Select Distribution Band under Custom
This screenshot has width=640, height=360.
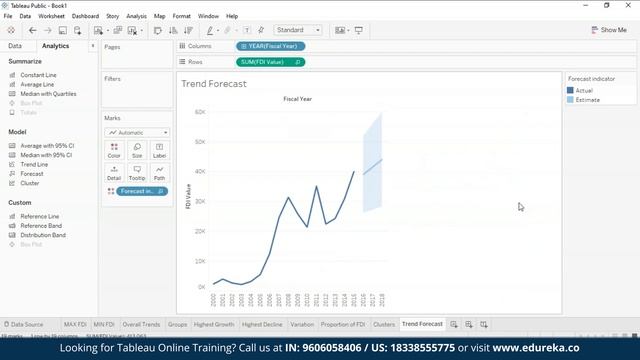[43, 235]
